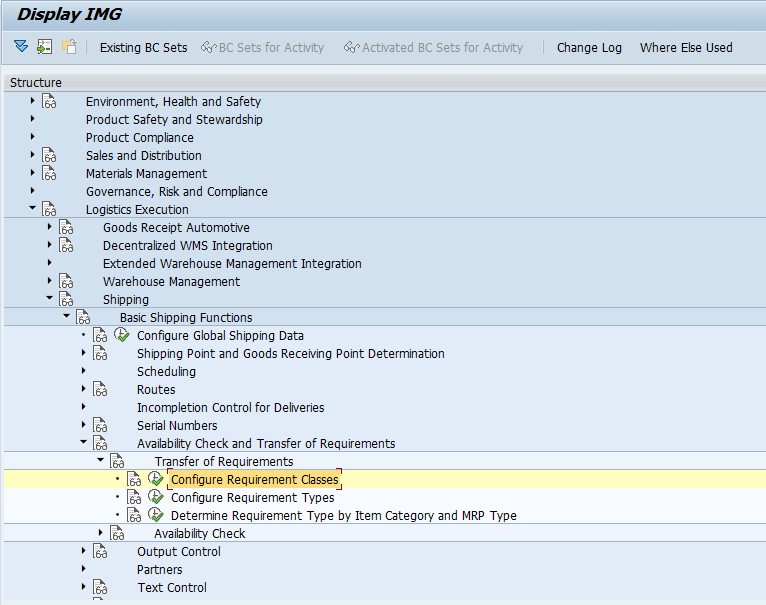766x605 pixels.
Task: Expand Warehouse Management node
Action: (x=50, y=281)
